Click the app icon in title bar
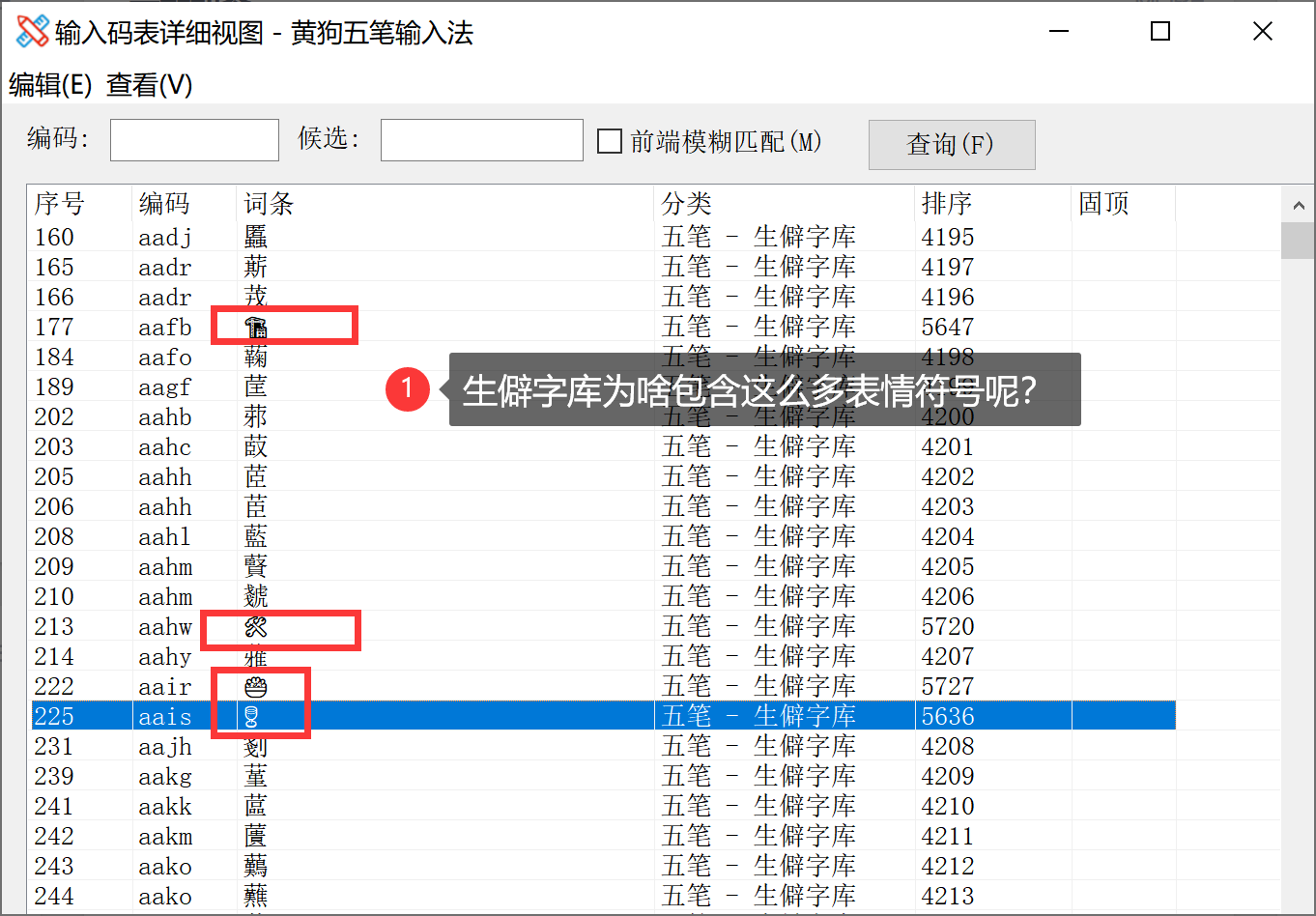1316x916 pixels. (x=32, y=32)
